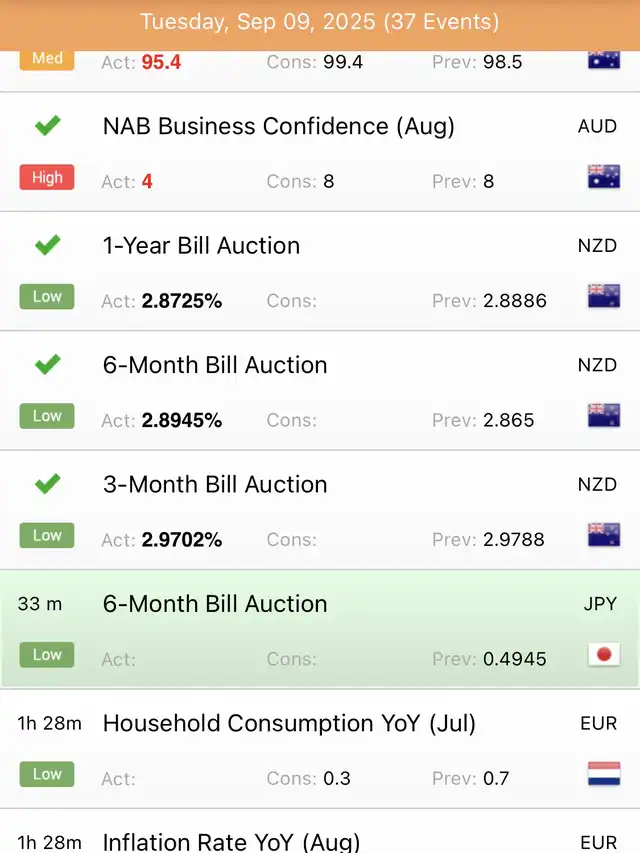Click the AUD currency label on NAB row

[597, 127]
